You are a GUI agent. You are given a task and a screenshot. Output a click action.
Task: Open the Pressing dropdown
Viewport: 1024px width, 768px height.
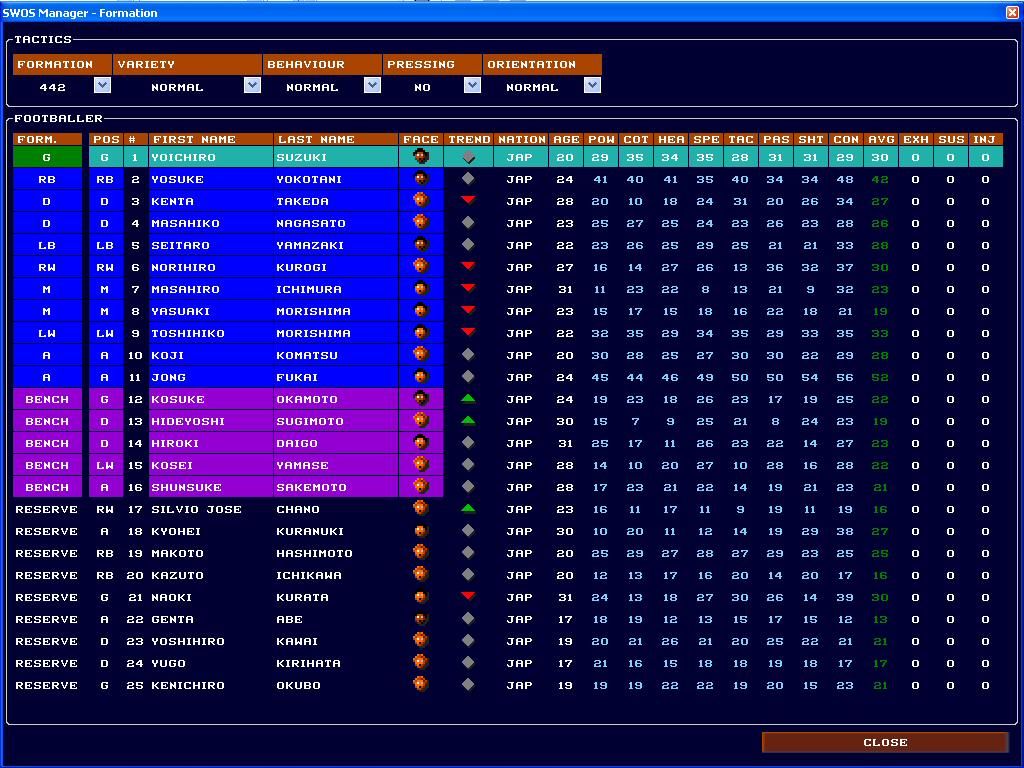tap(472, 86)
